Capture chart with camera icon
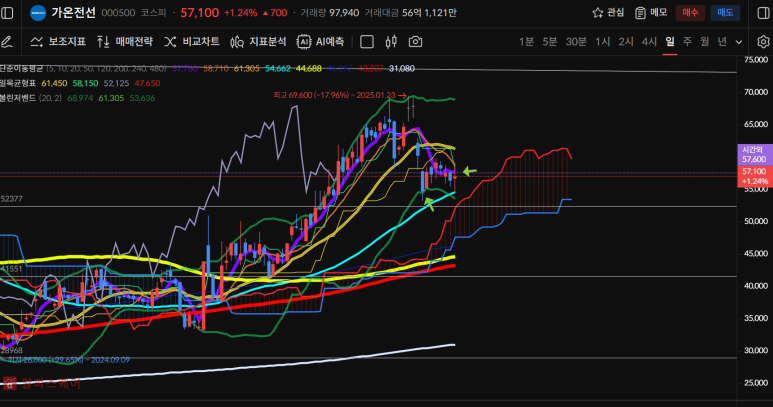The width and height of the screenshot is (773, 407). click(x=415, y=42)
